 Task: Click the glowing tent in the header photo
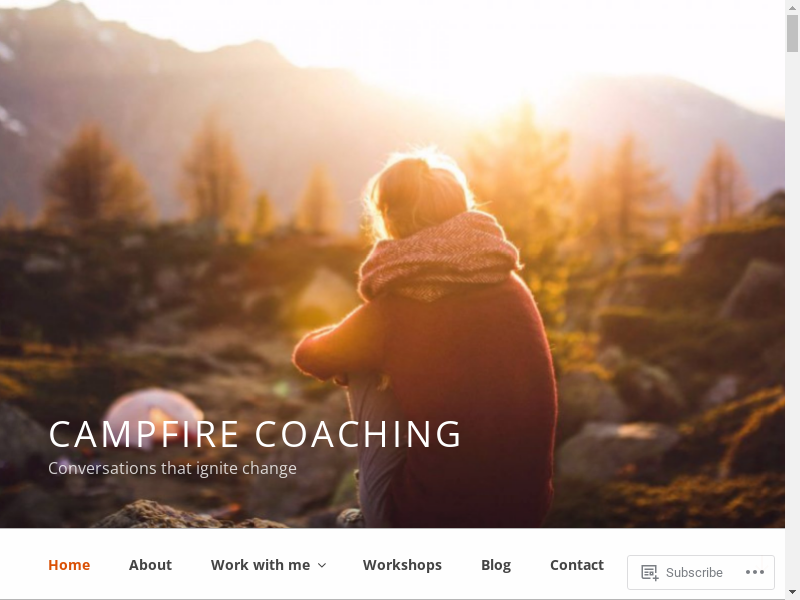click(153, 413)
